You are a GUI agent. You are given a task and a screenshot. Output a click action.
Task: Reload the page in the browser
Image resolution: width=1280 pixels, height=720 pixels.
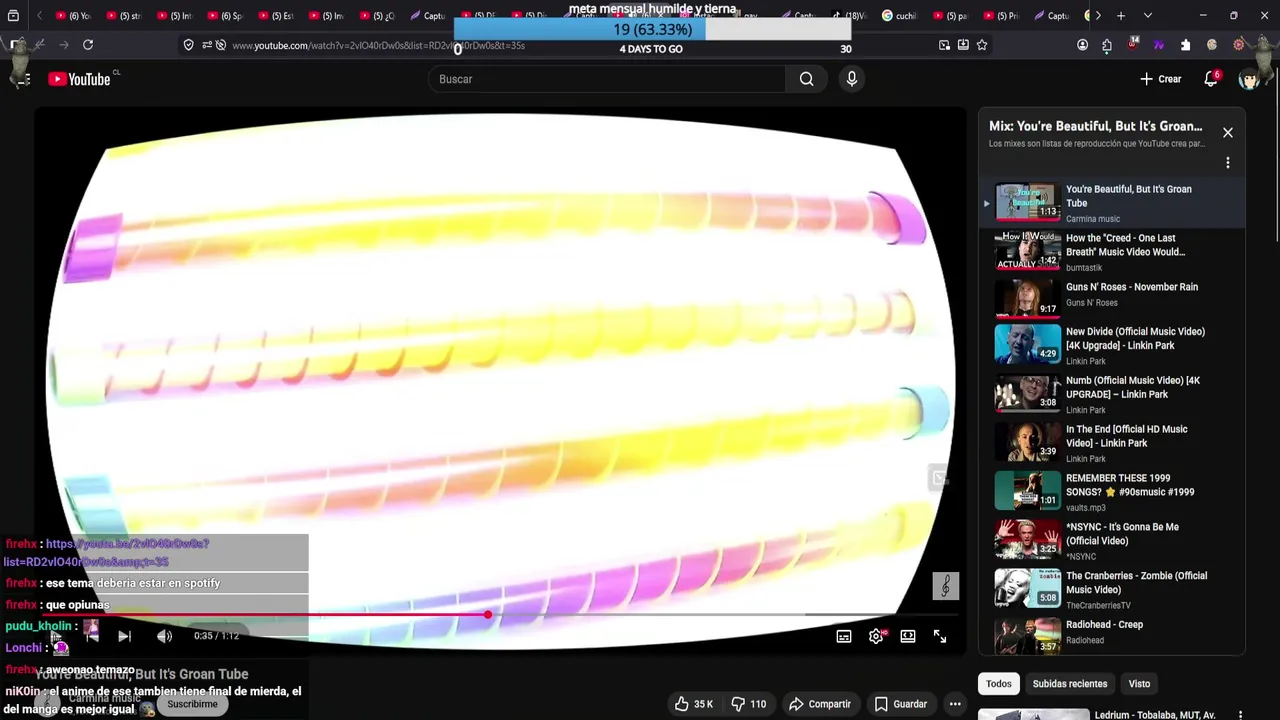[x=88, y=45]
